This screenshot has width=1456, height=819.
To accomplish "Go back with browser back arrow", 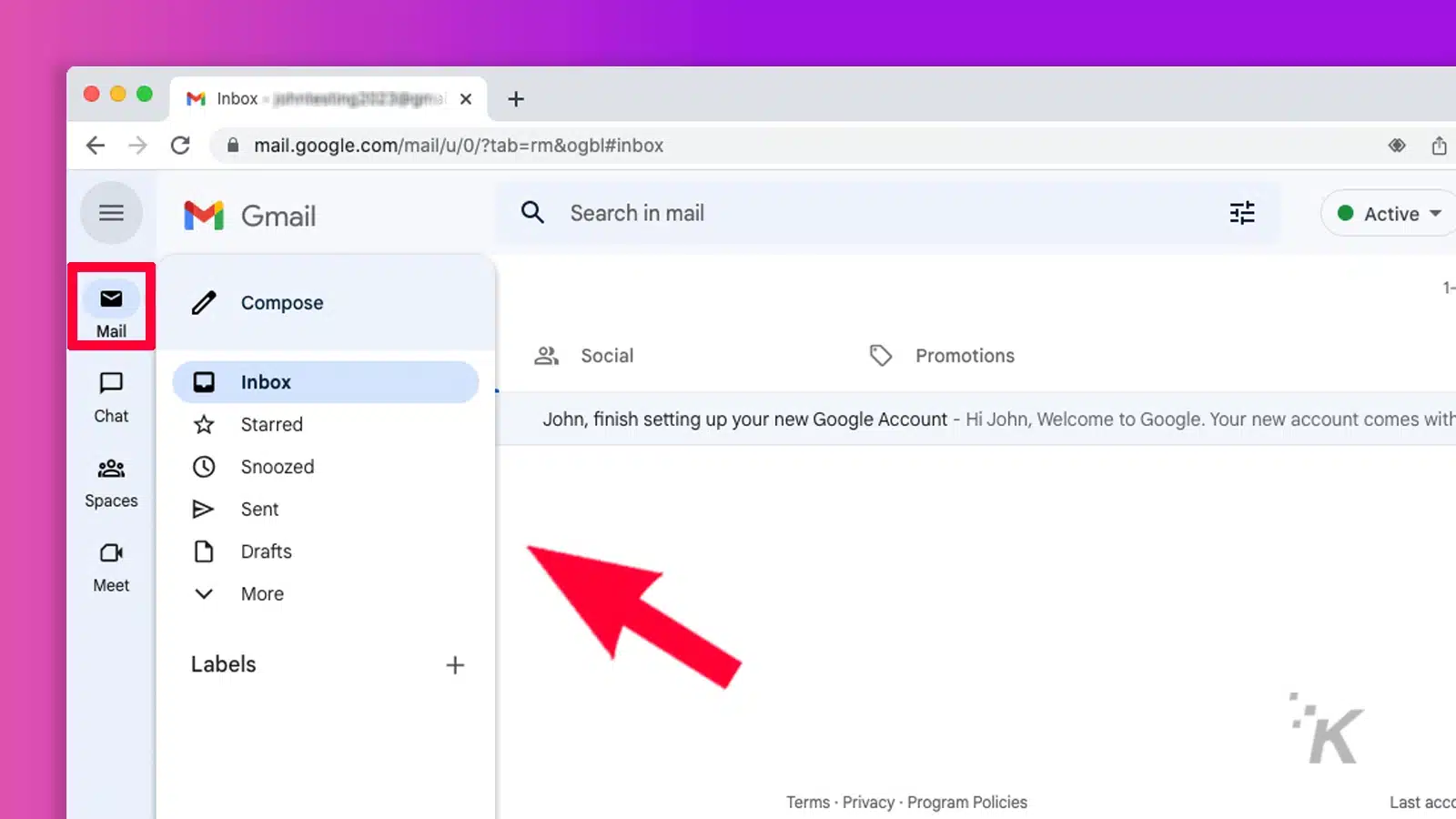I will (96, 146).
